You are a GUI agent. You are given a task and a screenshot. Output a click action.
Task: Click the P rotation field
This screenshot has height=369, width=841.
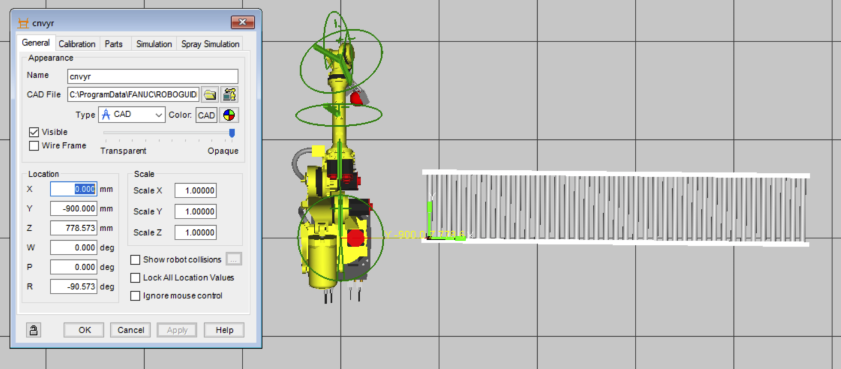tap(74, 267)
